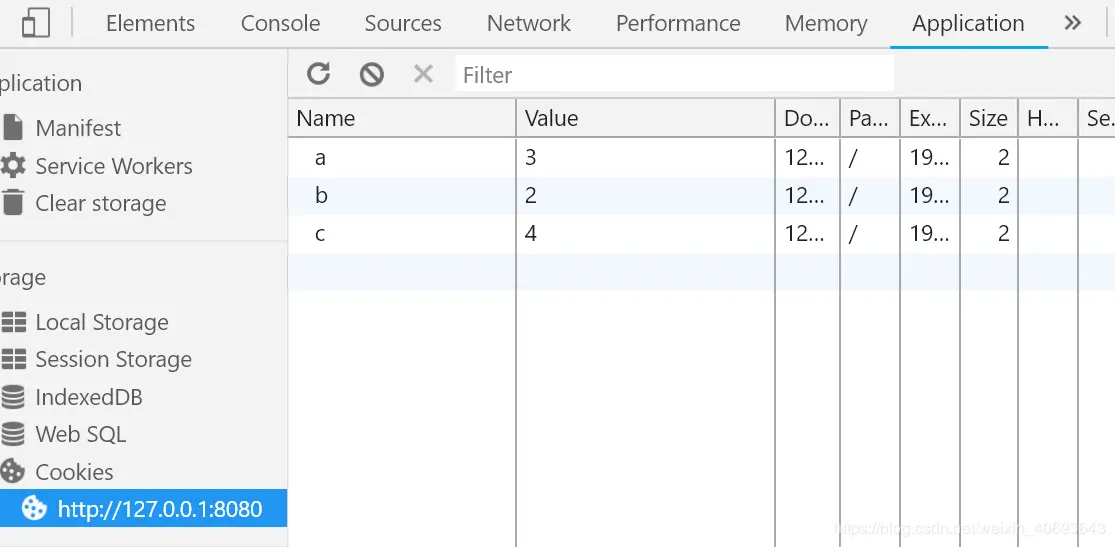Expand the Cookies section

(x=74, y=472)
